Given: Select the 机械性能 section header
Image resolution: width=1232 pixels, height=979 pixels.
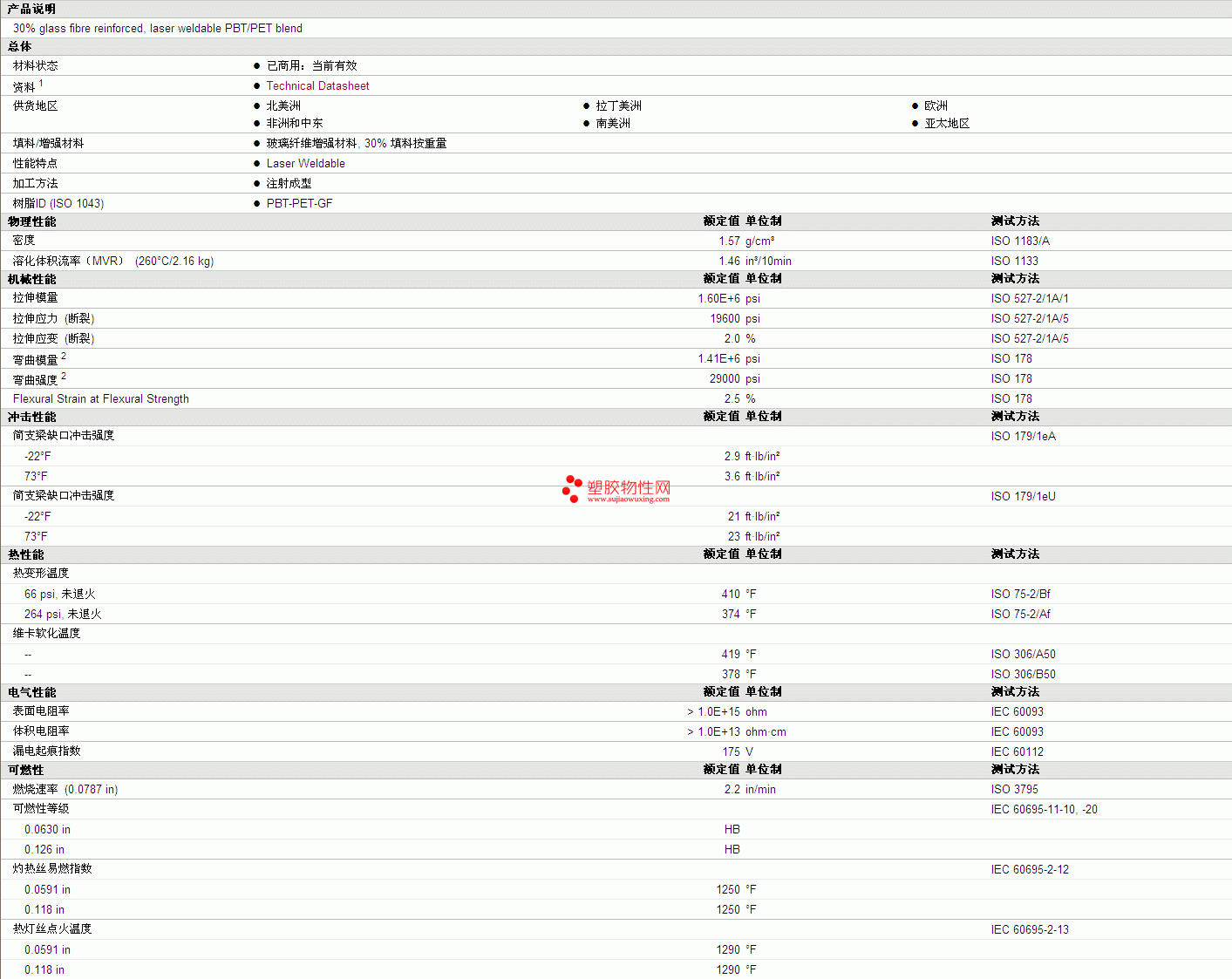Looking at the screenshot, I should tap(31, 279).
